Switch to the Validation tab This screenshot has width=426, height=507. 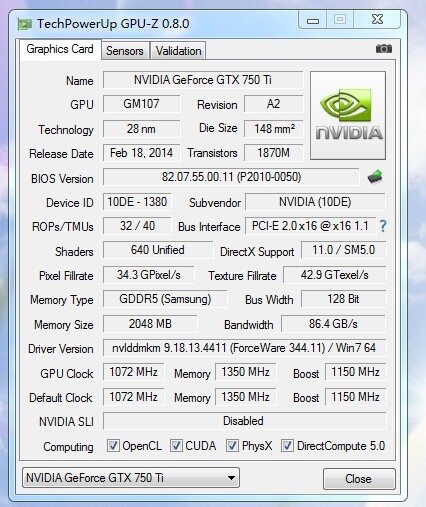pos(178,51)
